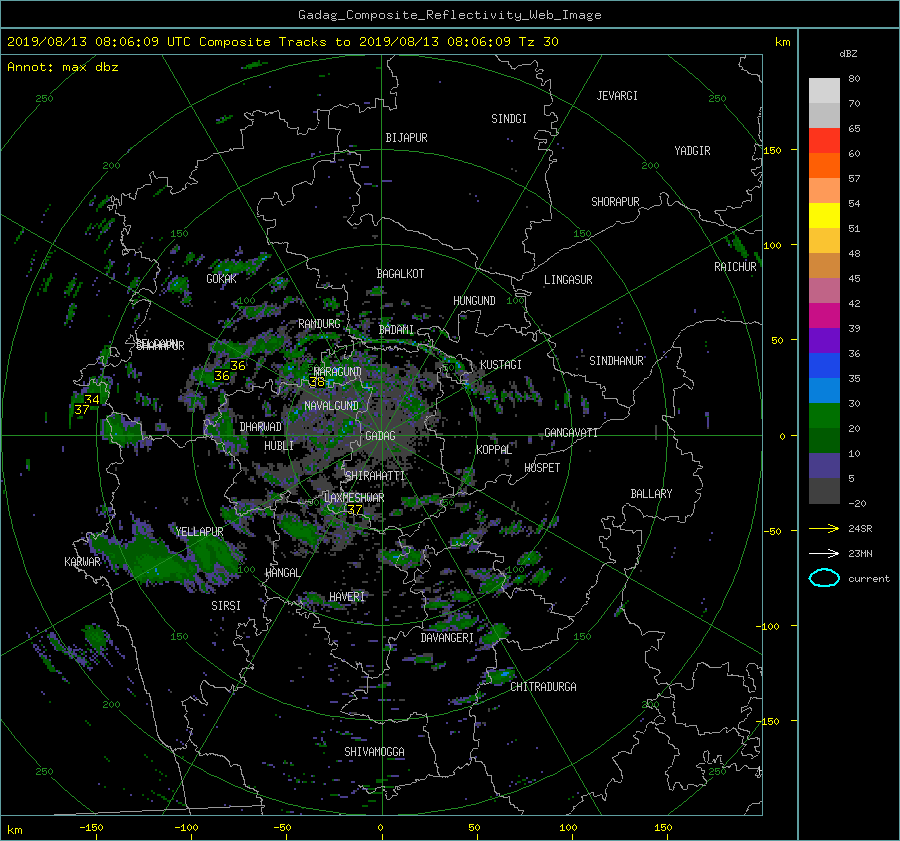The height and width of the screenshot is (841, 900).
Task: Click the 'SINDGI' city label
Action: coord(509,119)
